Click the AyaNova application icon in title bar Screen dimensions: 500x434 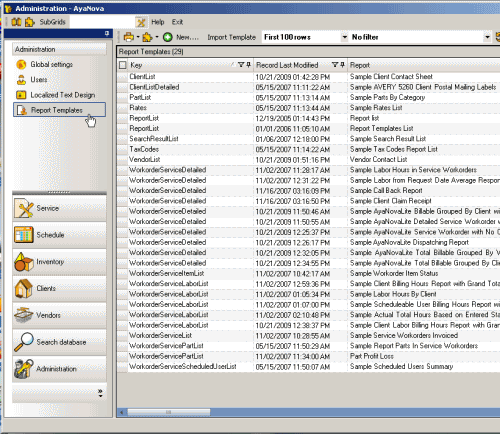click(x=8, y=8)
